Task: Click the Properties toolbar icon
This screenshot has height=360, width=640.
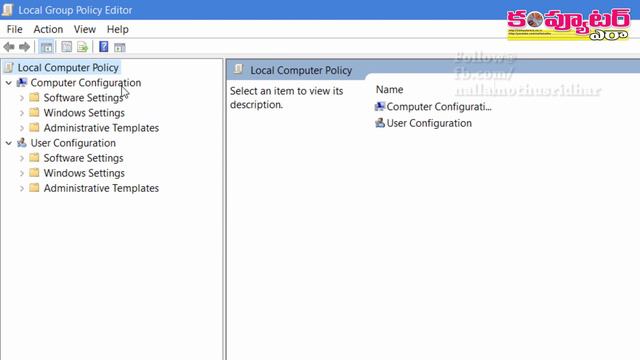Action: 67,47
